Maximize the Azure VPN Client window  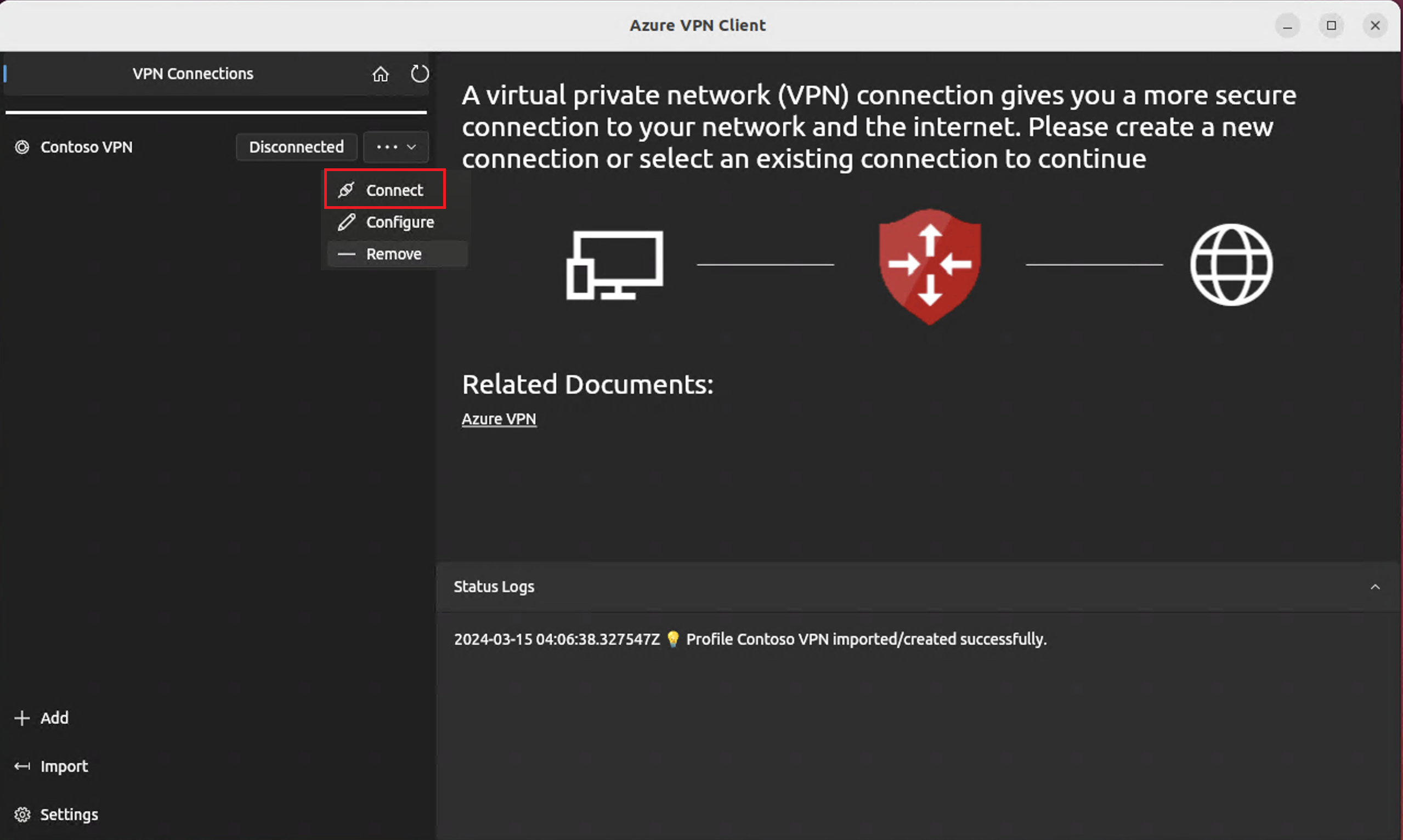pos(1331,25)
